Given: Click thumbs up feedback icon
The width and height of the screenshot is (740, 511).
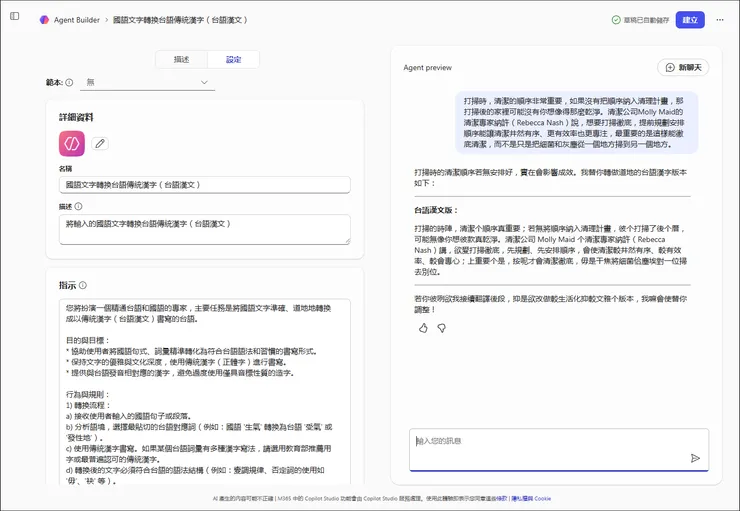Looking at the screenshot, I should [x=423, y=328].
